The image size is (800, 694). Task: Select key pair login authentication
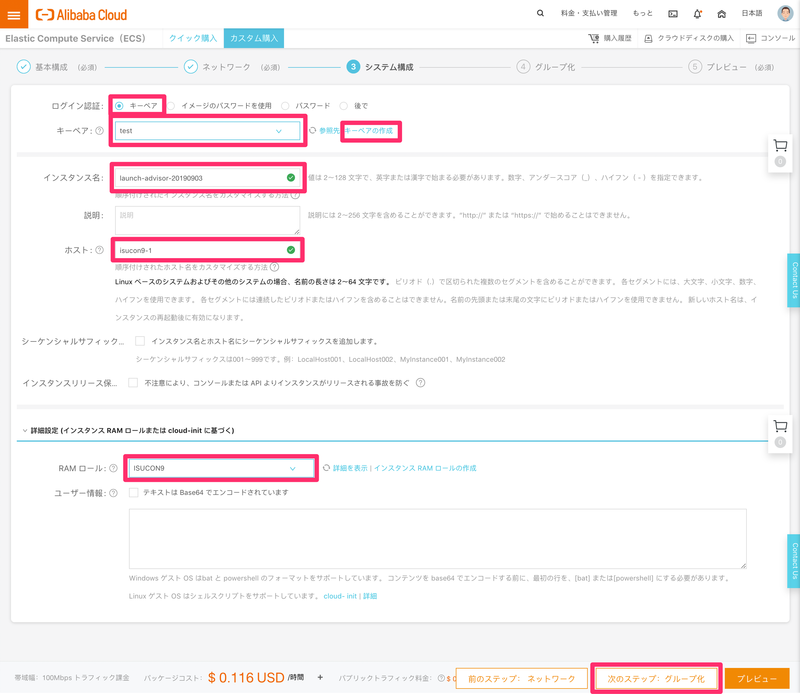pyautogui.click(x=119, y=106)
